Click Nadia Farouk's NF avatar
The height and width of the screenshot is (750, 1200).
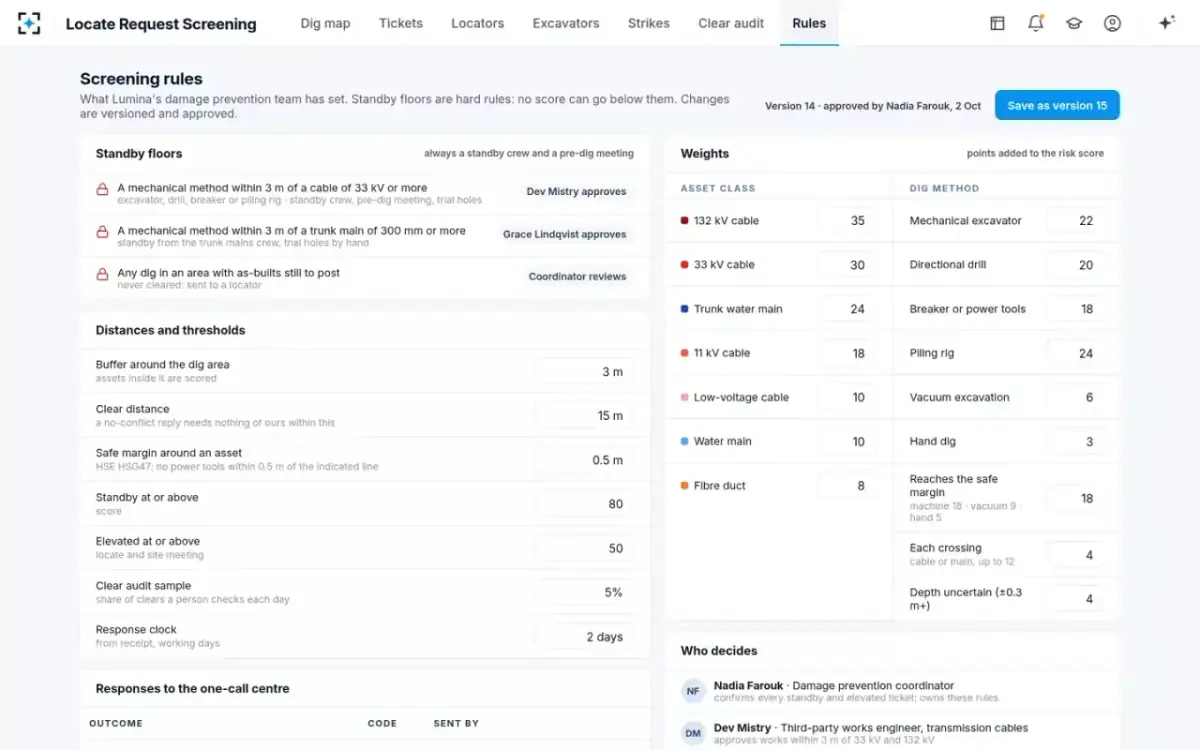click(x=693, y=690)
